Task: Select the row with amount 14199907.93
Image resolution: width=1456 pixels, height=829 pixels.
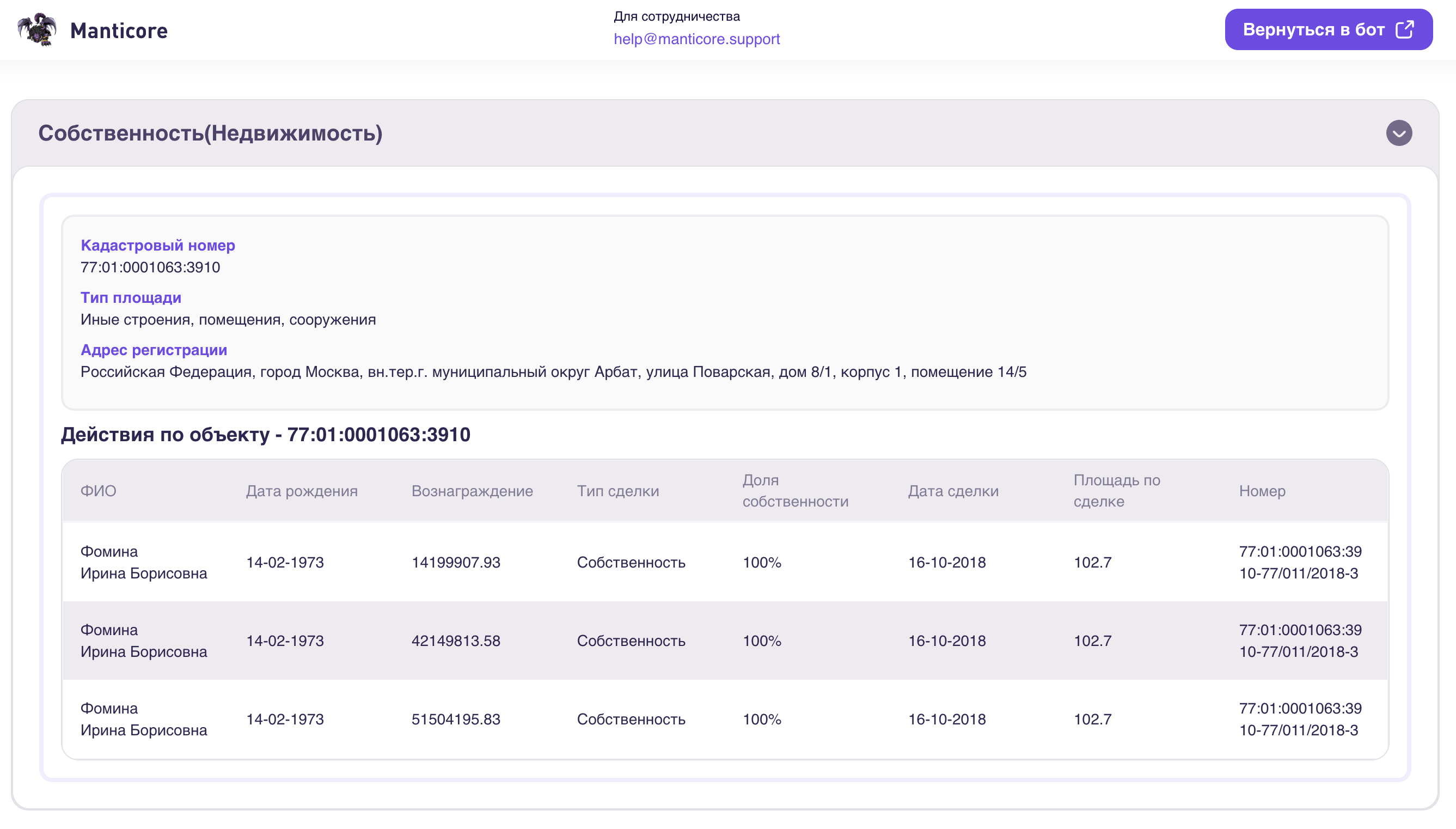Action: coord(725,562)
